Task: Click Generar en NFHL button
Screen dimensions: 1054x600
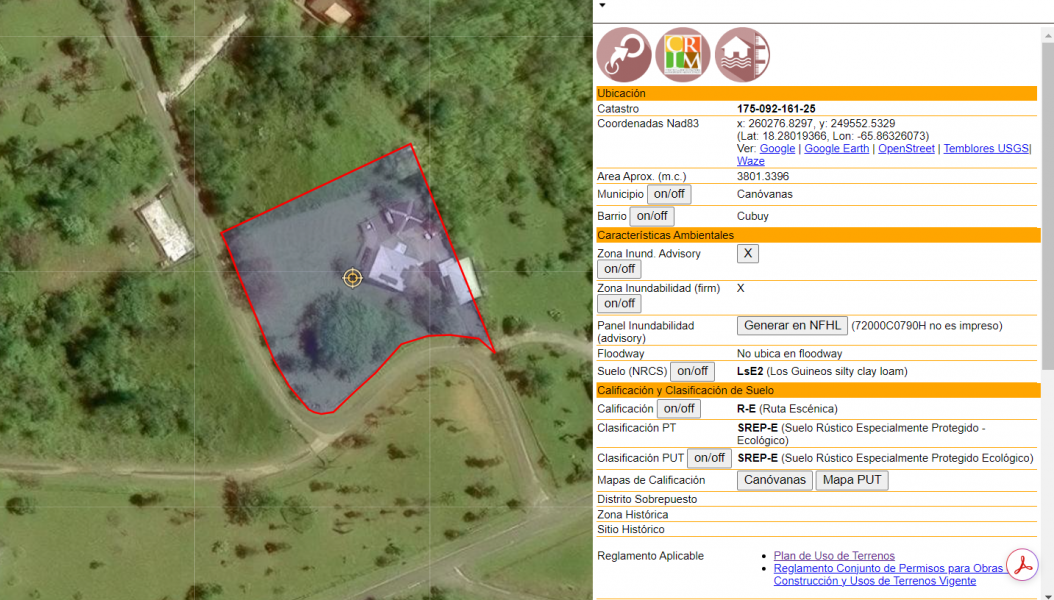Action: [793, 326]
